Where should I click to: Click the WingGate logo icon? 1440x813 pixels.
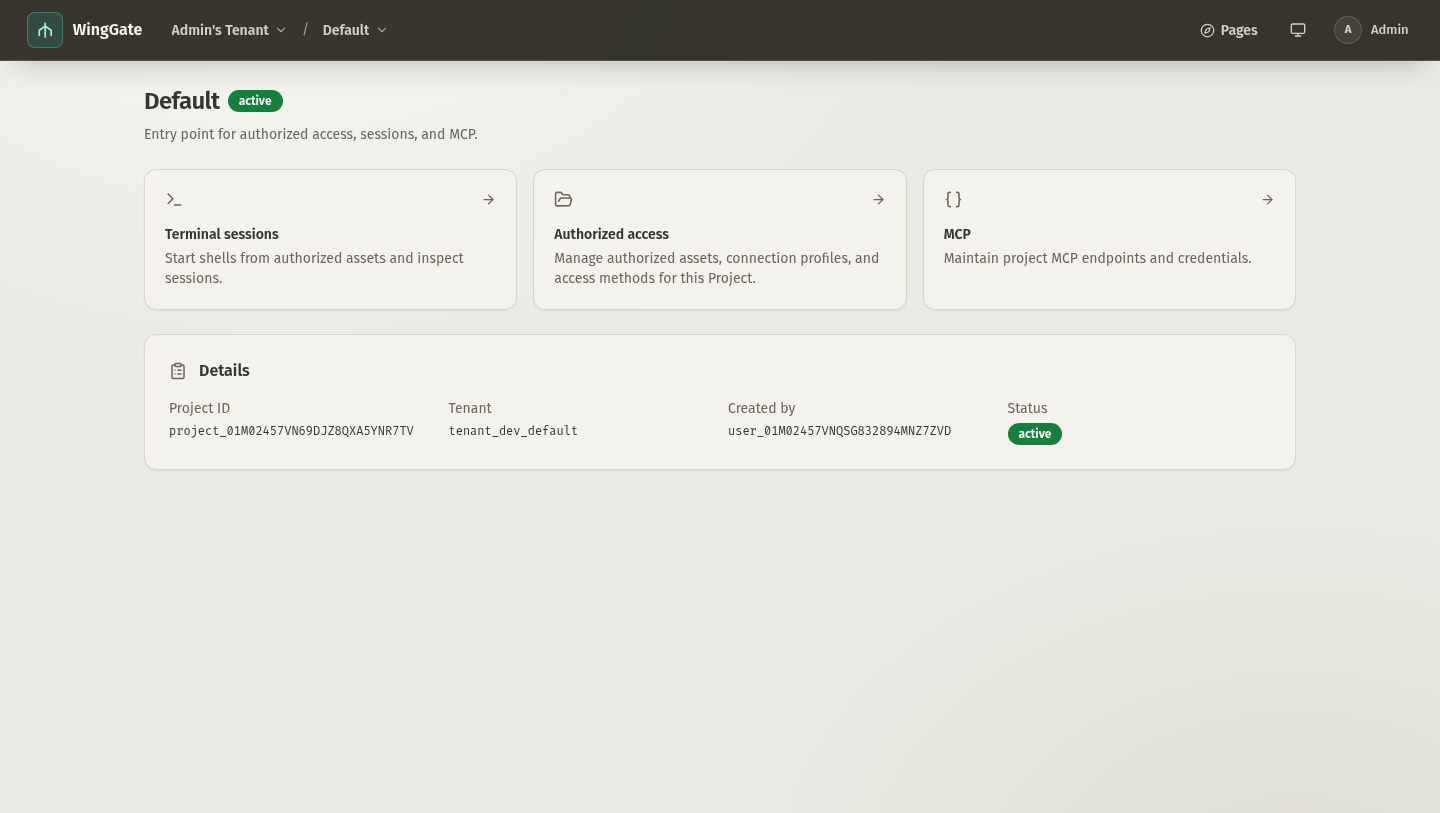point(45,30)
